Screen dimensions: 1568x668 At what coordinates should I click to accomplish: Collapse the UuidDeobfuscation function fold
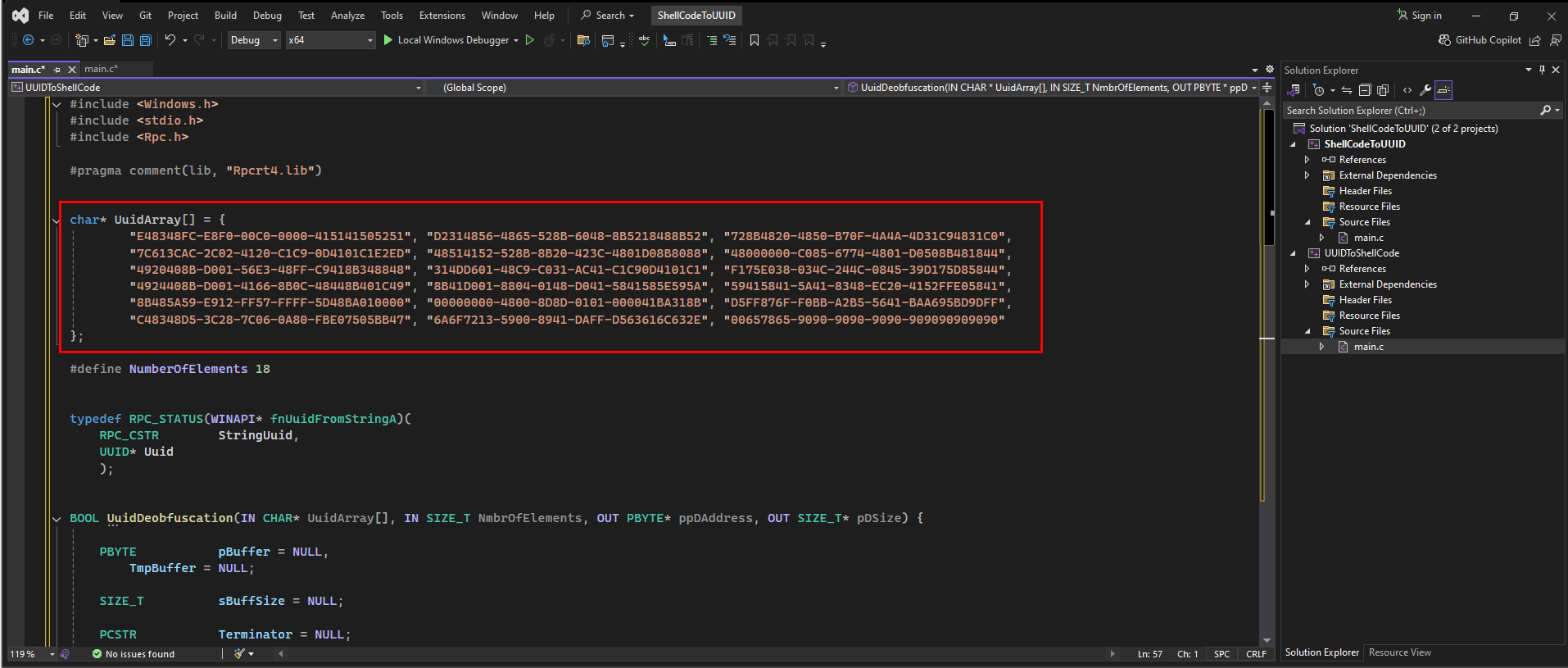tap(57, 519)
